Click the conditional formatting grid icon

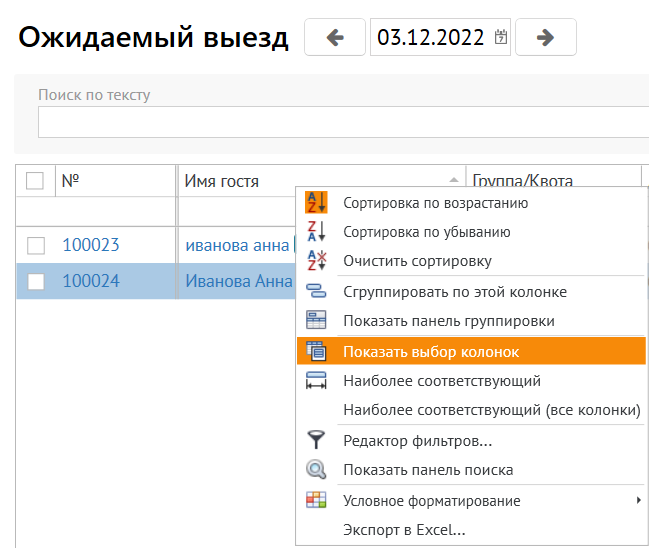316,500
